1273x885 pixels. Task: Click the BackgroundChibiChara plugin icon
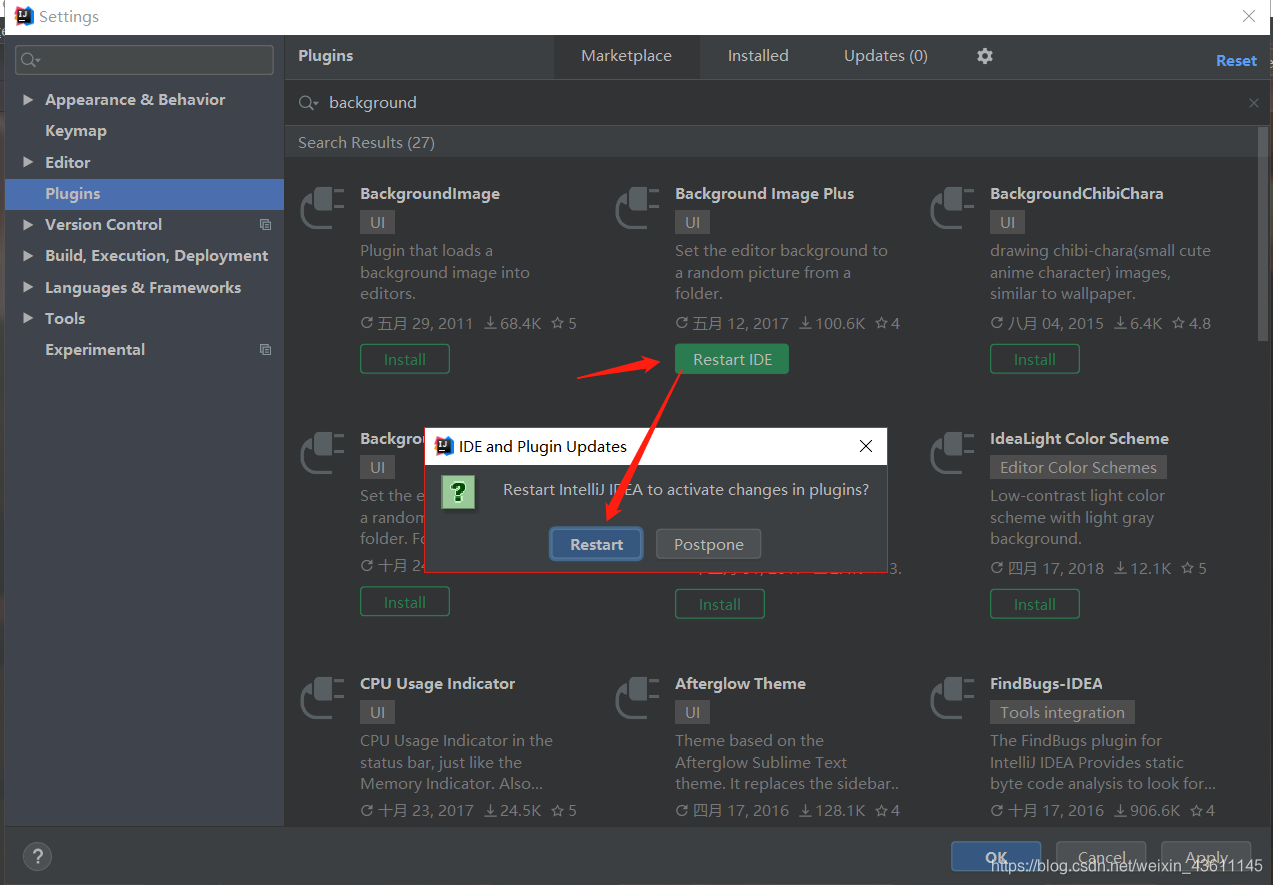[x=953, y=208]
